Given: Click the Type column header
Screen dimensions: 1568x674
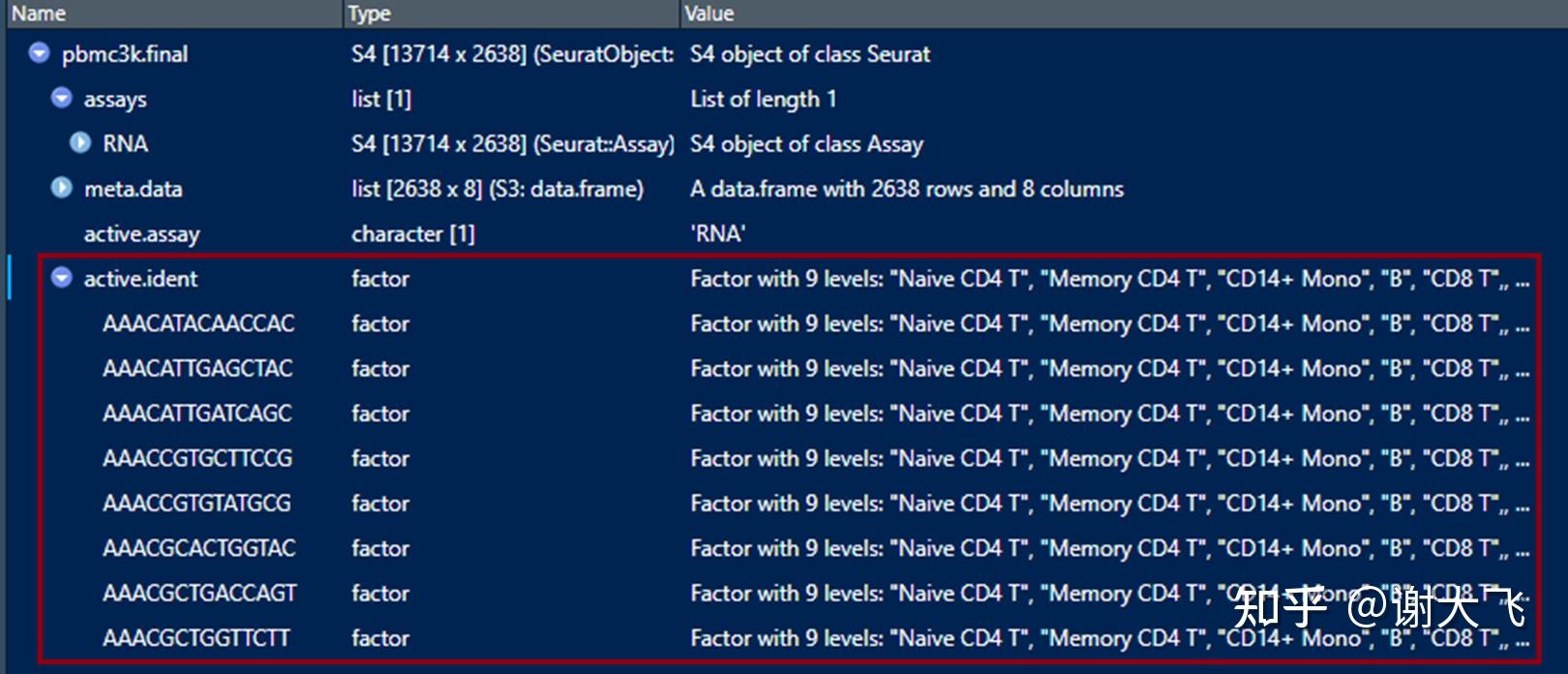Looking at the screenshot, I should 369,14.
